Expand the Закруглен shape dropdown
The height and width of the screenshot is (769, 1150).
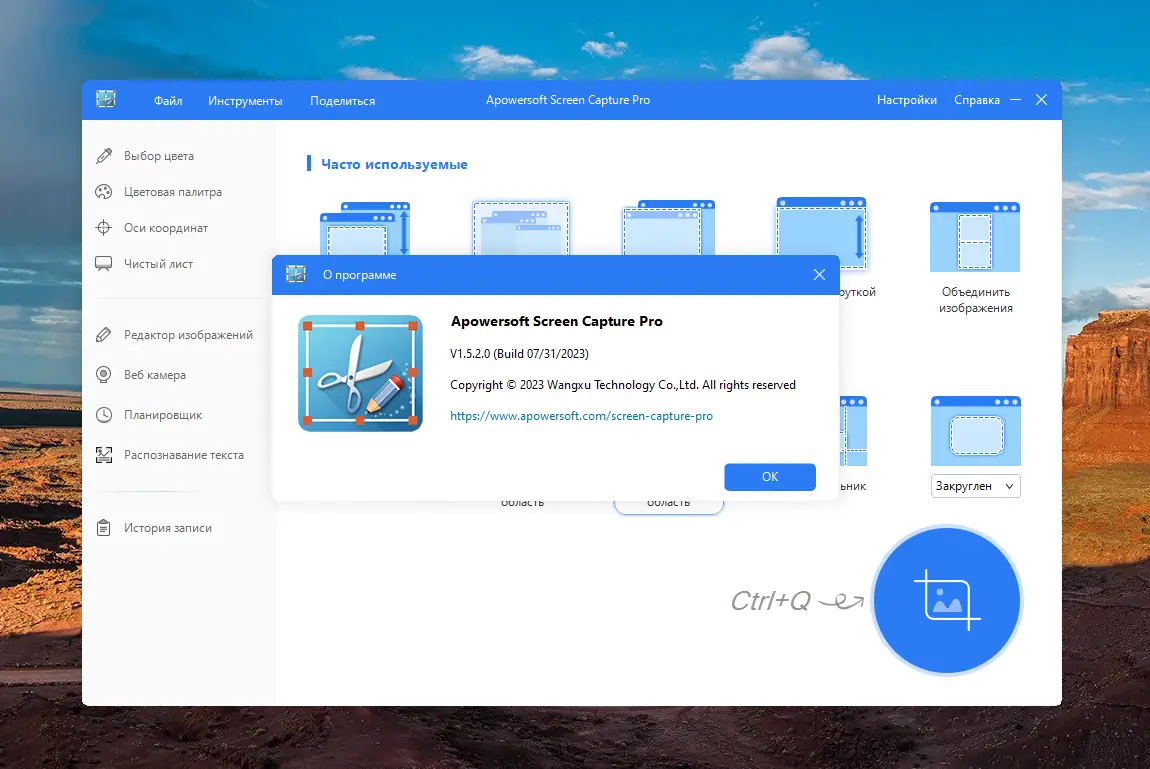click(975, 486)
